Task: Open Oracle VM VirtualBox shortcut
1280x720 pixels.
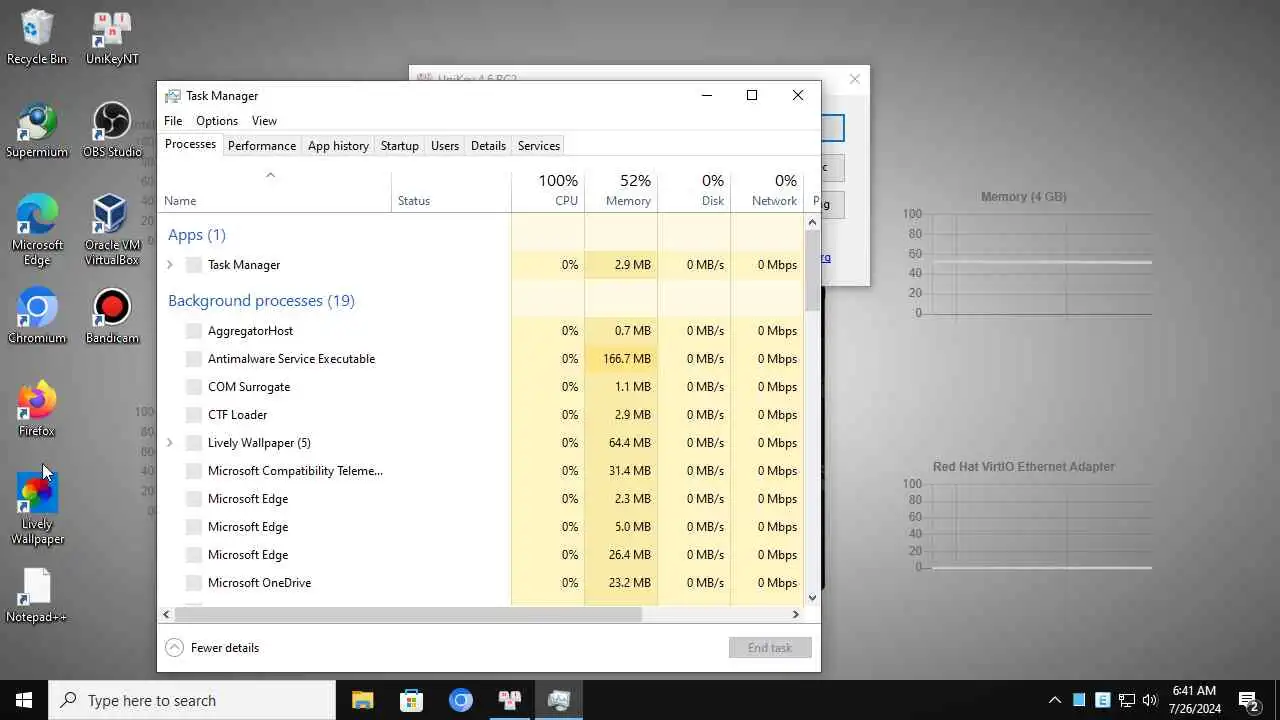Action: (112, 231)
